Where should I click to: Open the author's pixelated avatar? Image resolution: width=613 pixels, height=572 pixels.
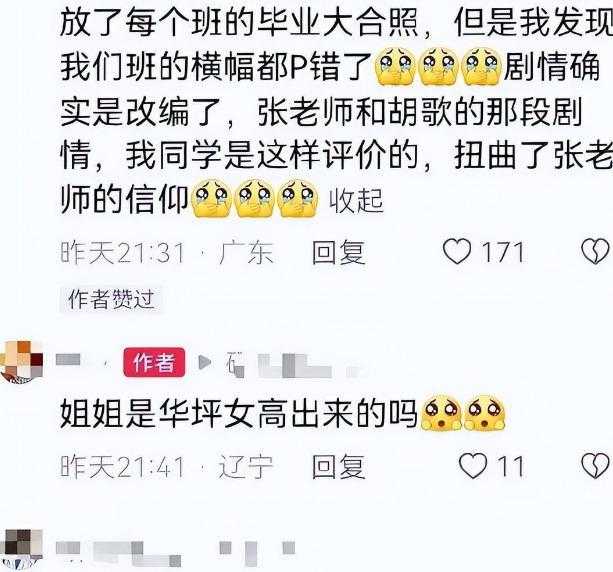(22, 362)
